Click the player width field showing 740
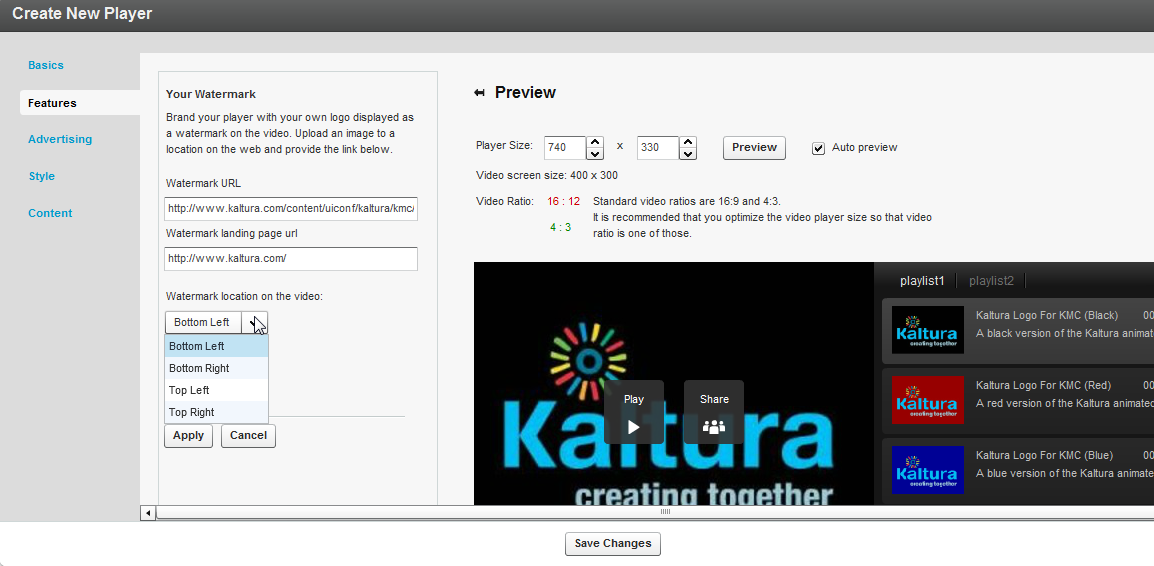Screen dimensions: 1154x566 564,148
